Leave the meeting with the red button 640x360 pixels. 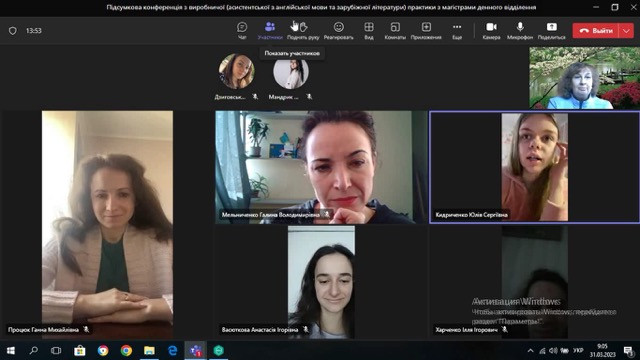pyautogui.click(x=596, y=31)
